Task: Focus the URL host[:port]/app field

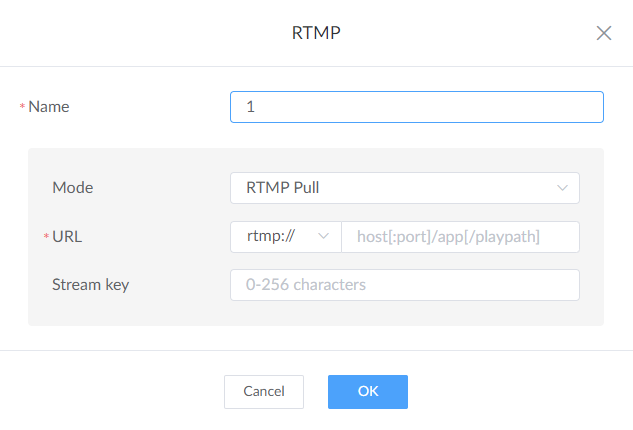Action: click(460, 236)
